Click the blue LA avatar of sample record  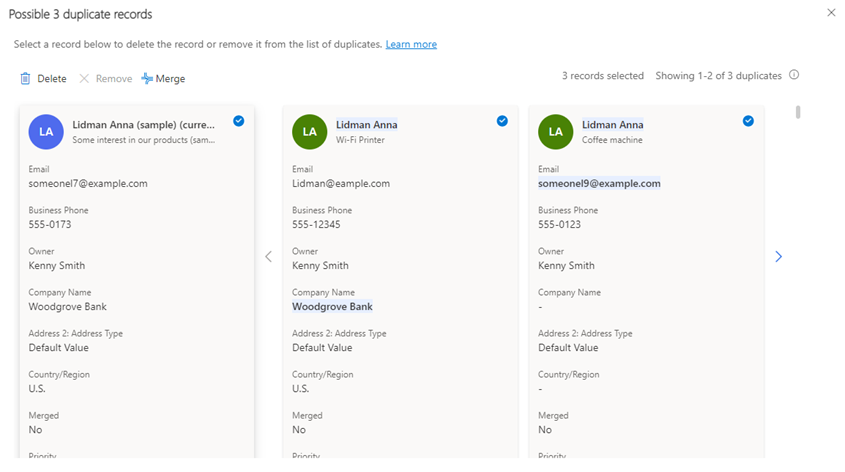click(x=46, y=131)
